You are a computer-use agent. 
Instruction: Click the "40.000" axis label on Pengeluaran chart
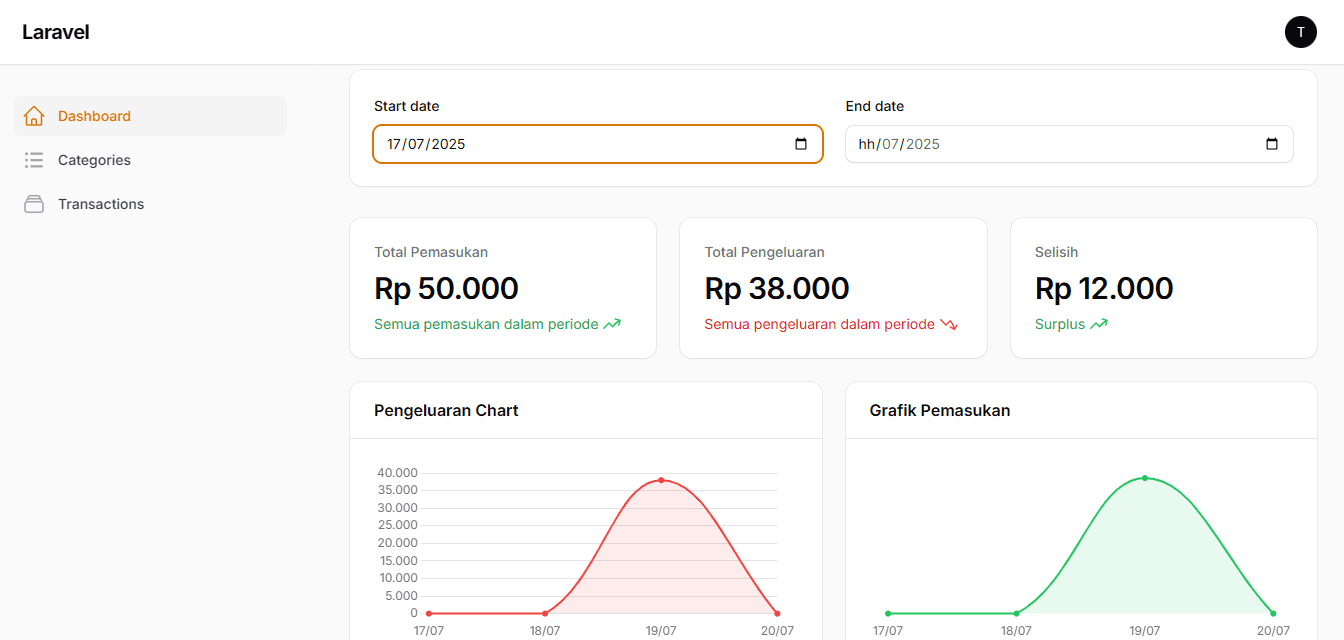[398, 473]
